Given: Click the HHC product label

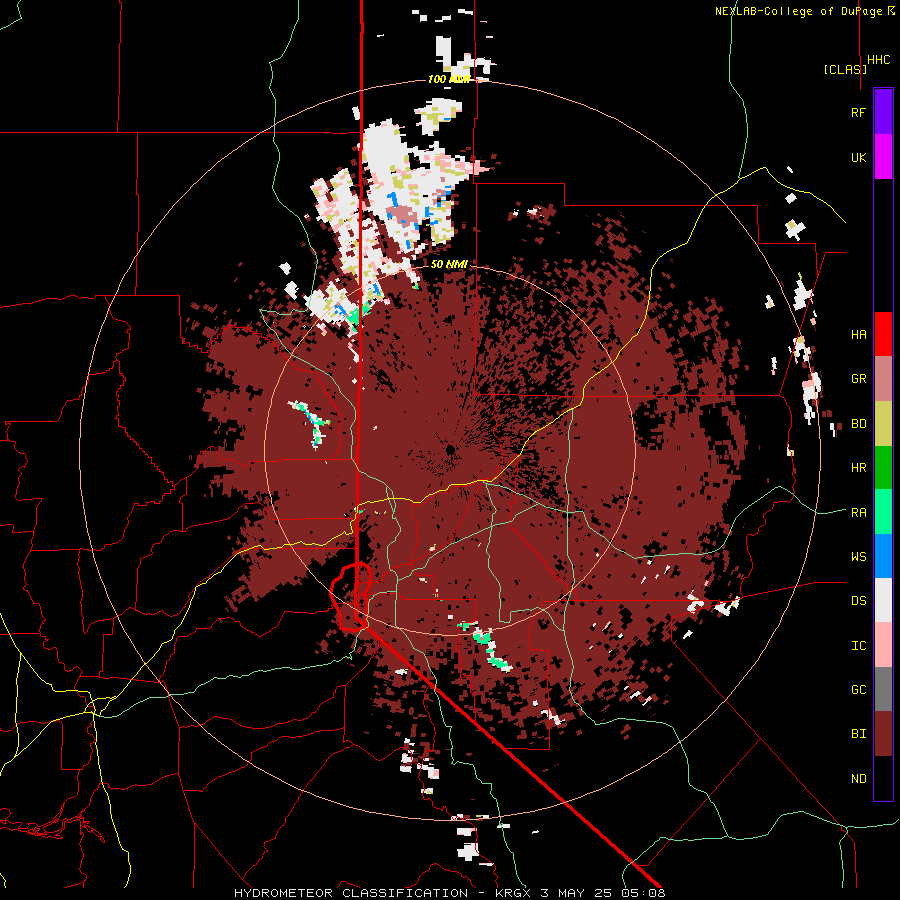Looking at the screenshot, I should pos(878,60).
